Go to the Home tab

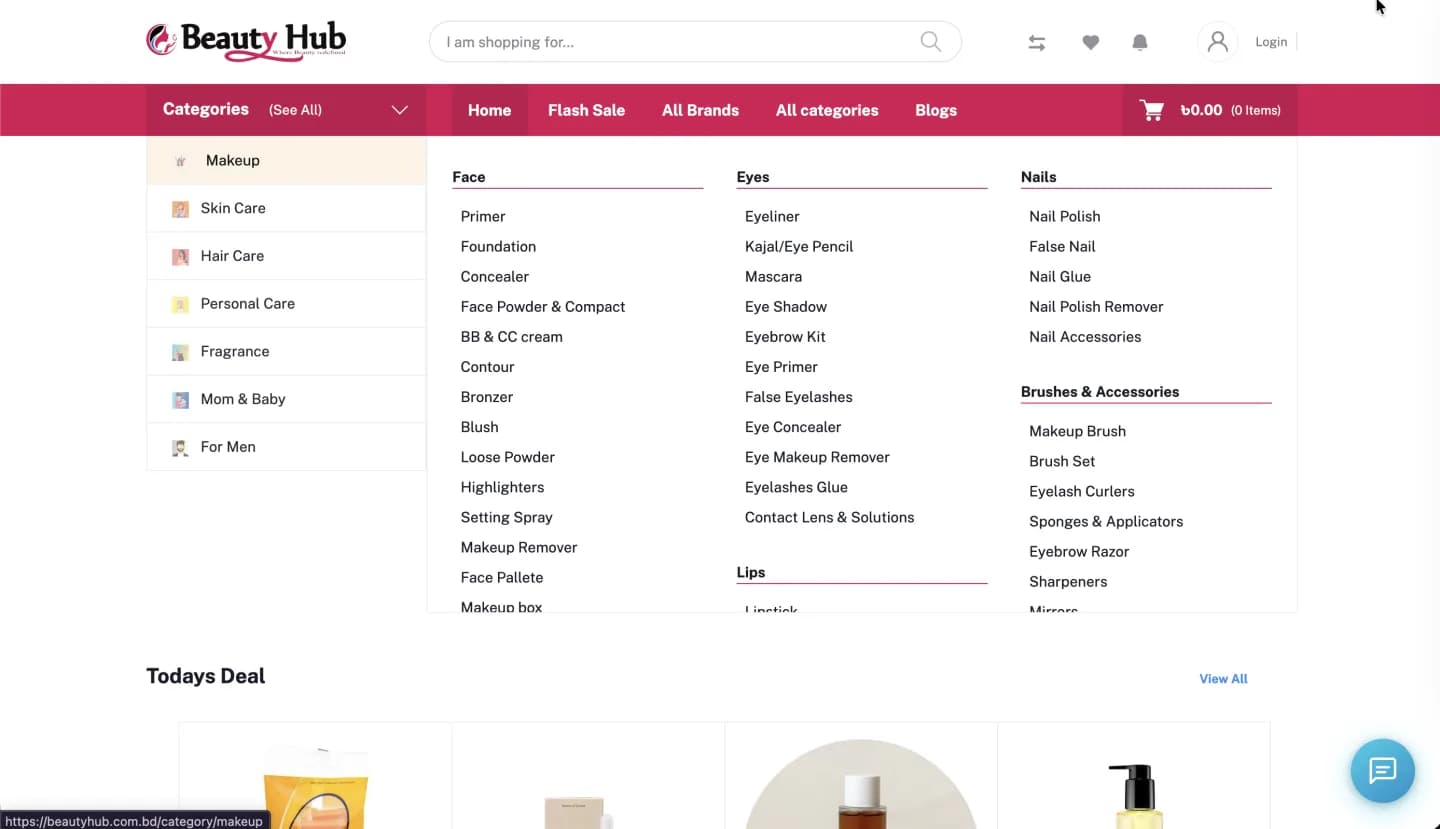pyautogui.click(x=489, y=110)
